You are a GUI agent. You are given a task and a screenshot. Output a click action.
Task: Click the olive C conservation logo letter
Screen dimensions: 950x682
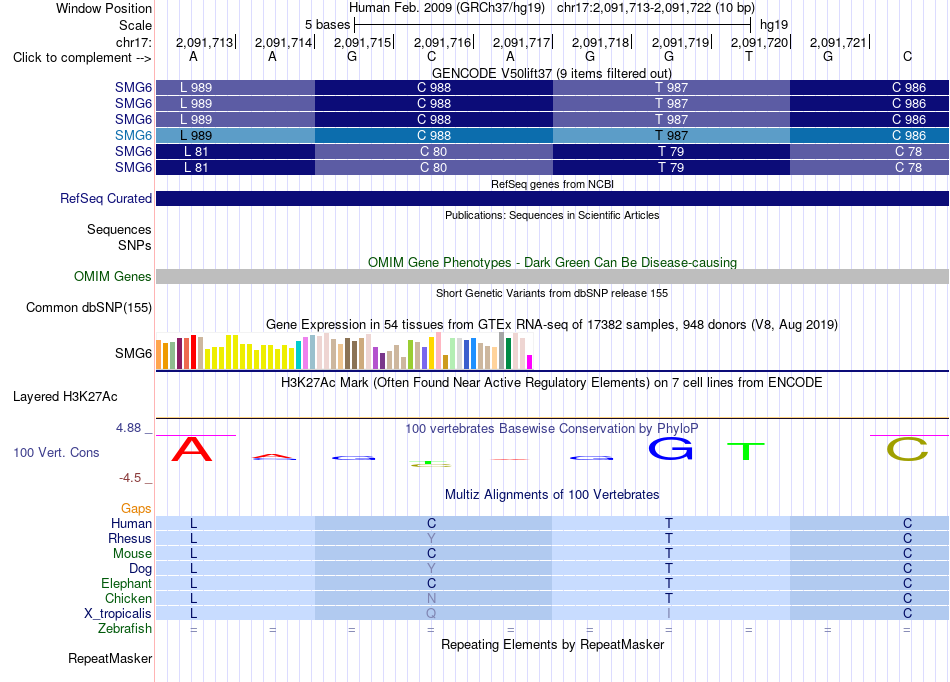[x=907, y=449]
